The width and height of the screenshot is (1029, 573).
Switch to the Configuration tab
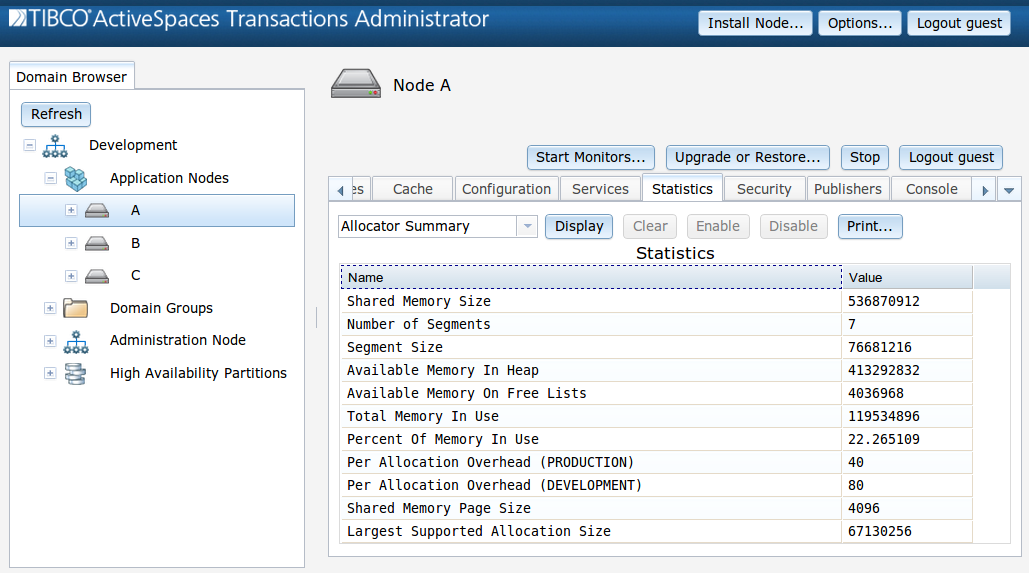point(507,189)
